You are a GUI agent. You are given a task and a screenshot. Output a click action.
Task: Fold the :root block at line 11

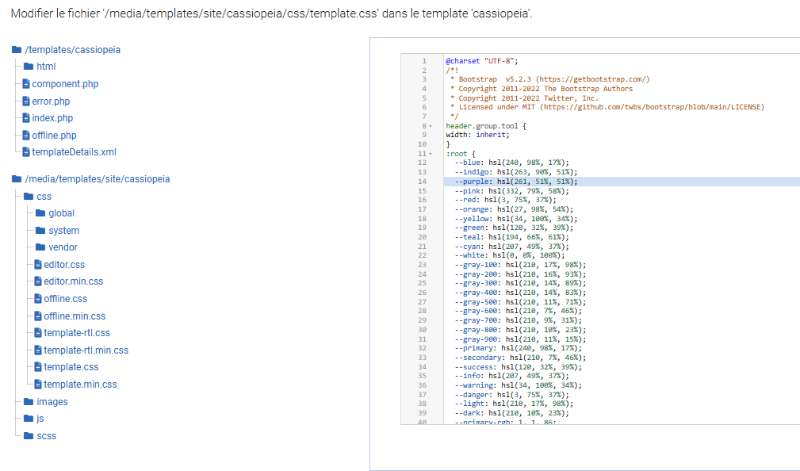431,154
